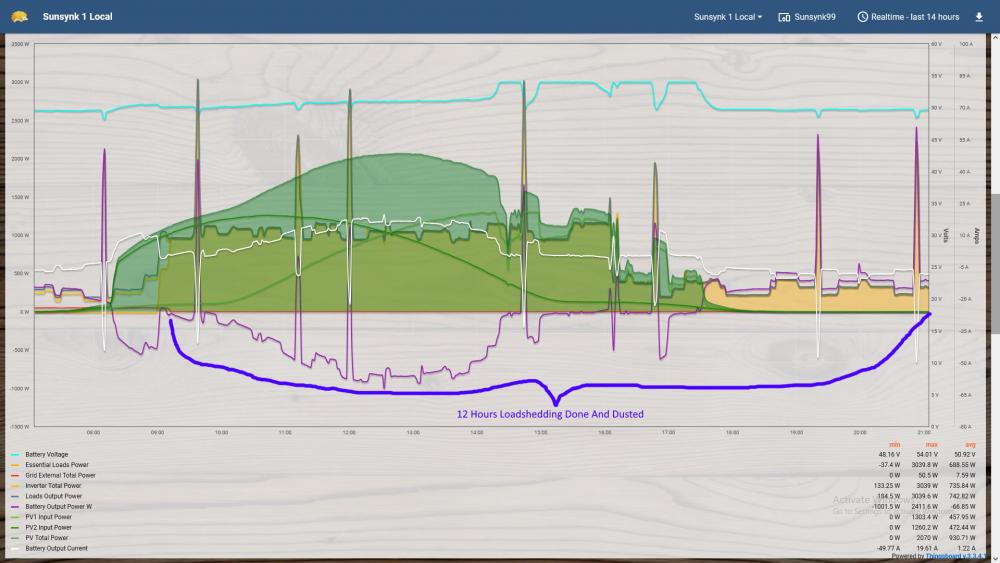The height and width of the screenshot is (563, 1000).
Task: Click the entity devices icon beside Sunsynk99
Action: (x=784, y=17)
